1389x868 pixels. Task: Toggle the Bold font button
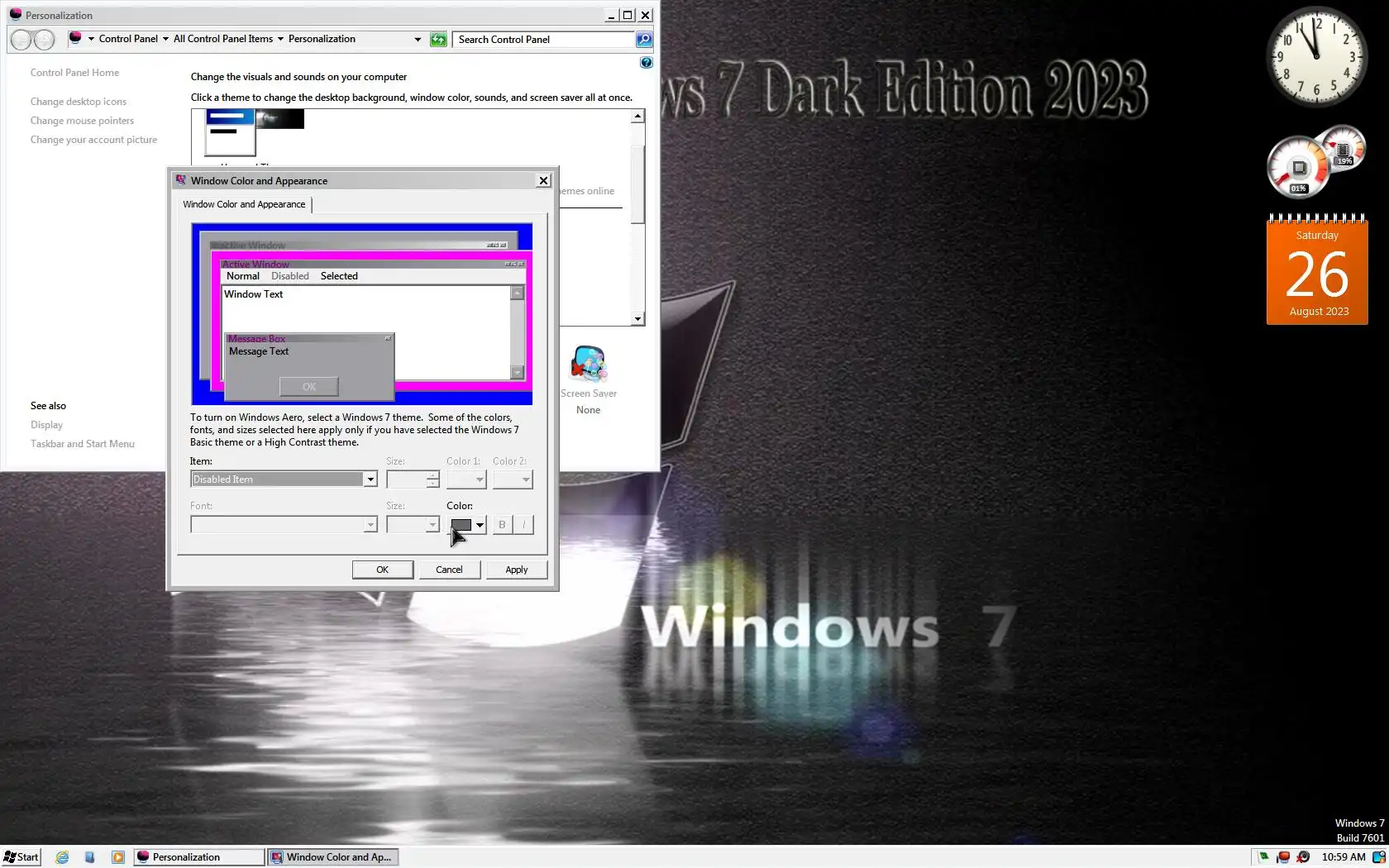pyautogui.click(x=502, y=525)
